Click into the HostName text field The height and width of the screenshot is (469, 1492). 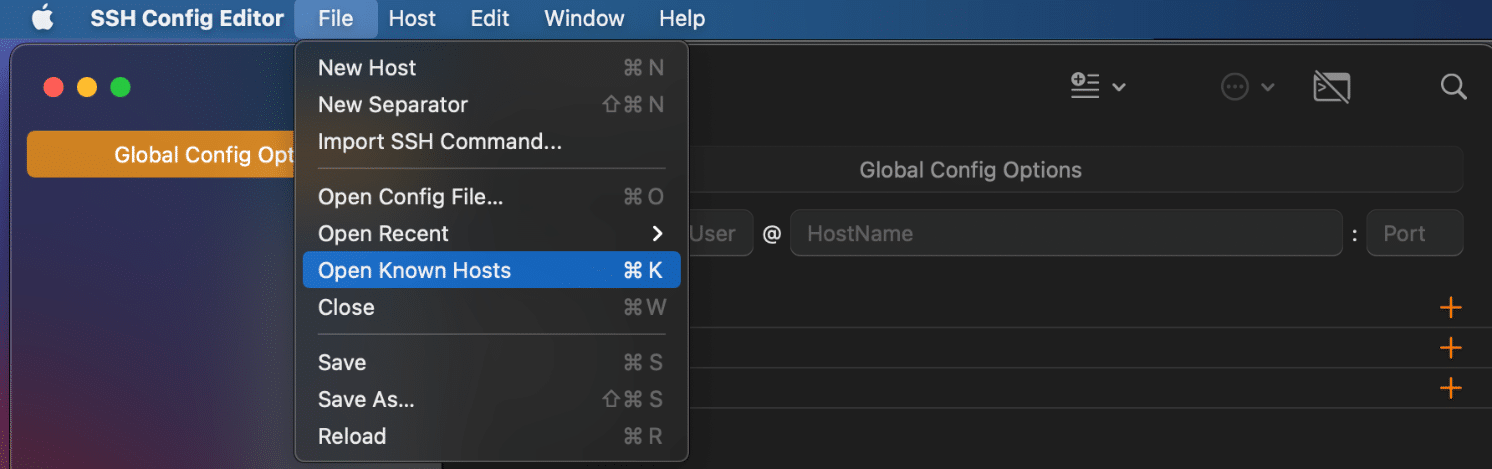(1065, 234)
